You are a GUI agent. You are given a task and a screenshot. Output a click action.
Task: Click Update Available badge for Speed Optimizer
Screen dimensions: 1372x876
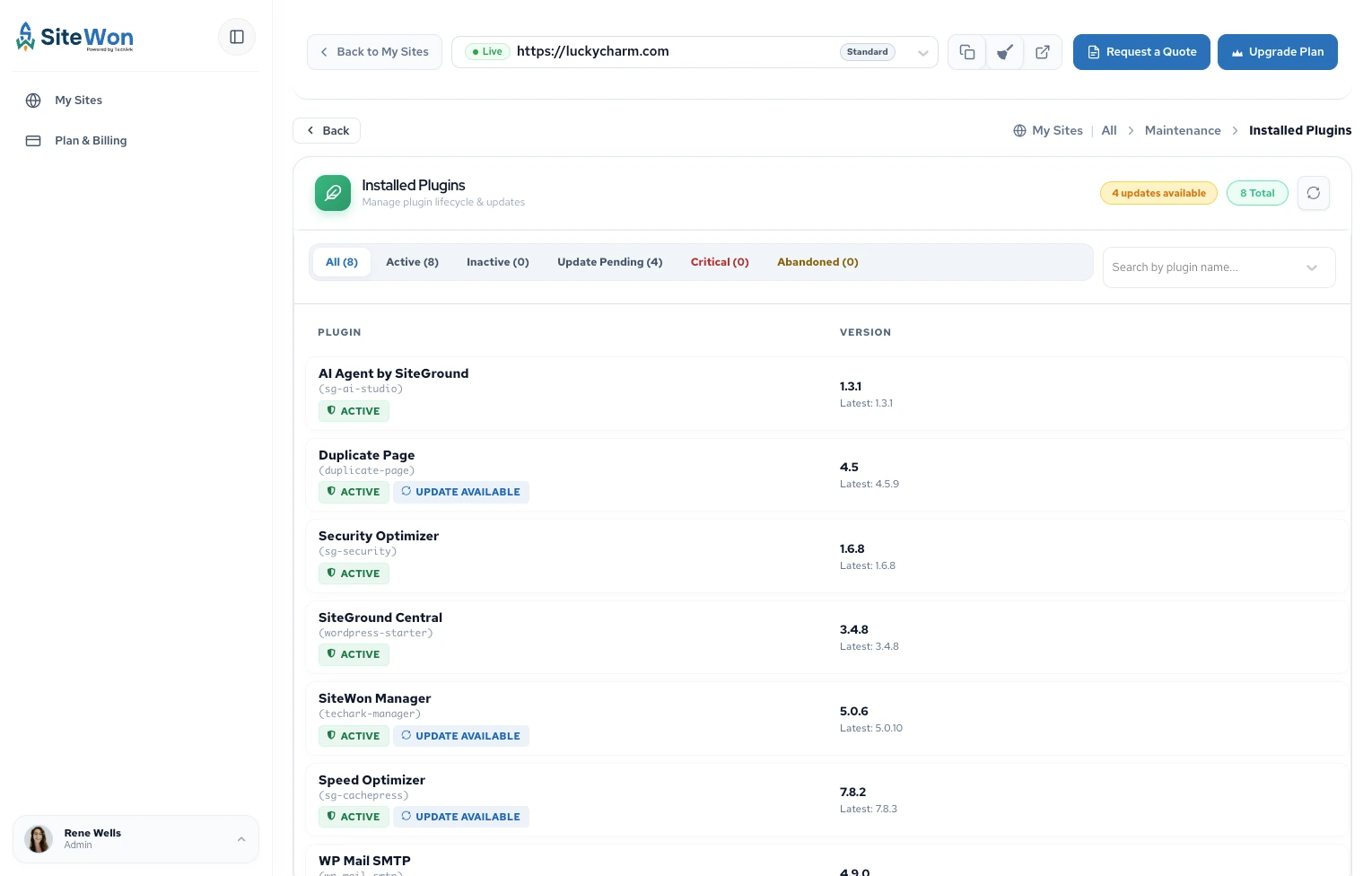[x=461, y=817]
